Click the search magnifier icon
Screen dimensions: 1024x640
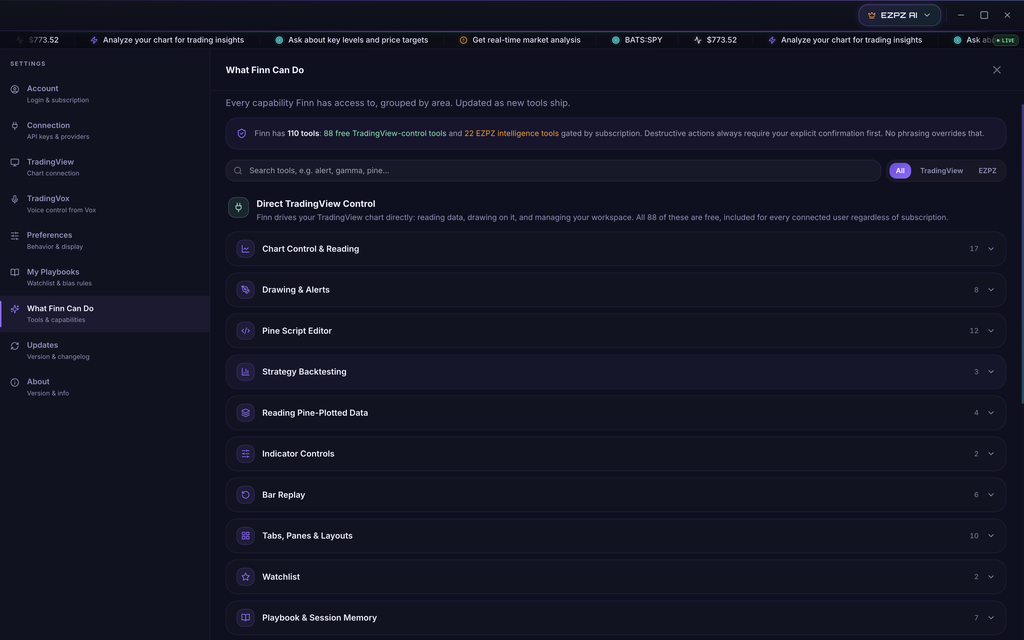(238, 170)
